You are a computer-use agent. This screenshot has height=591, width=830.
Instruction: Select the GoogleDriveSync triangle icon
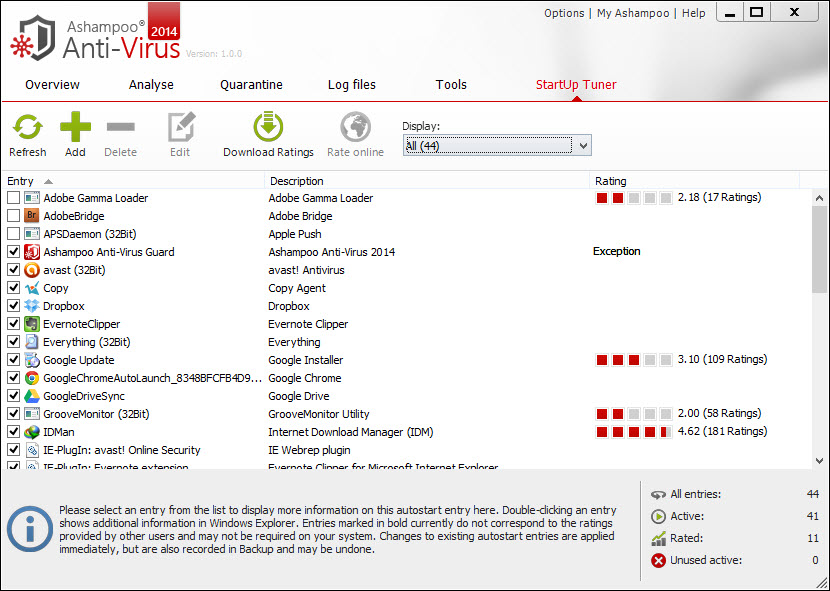(32, 396)
